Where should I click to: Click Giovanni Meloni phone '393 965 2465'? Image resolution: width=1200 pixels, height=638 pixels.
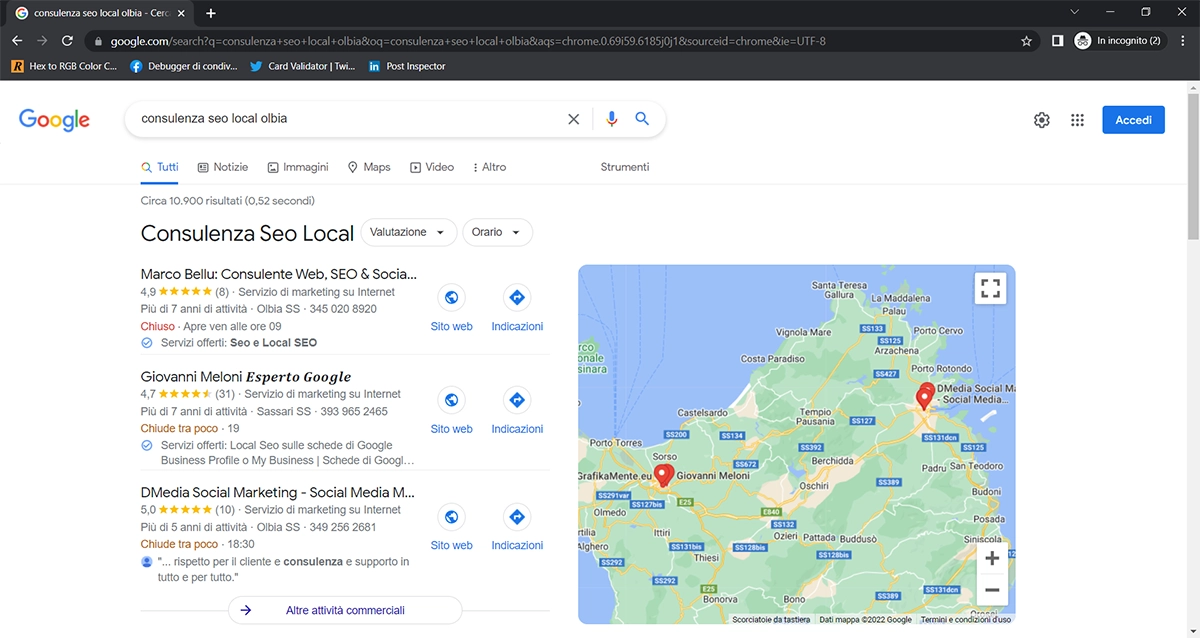tap(354, 411)
